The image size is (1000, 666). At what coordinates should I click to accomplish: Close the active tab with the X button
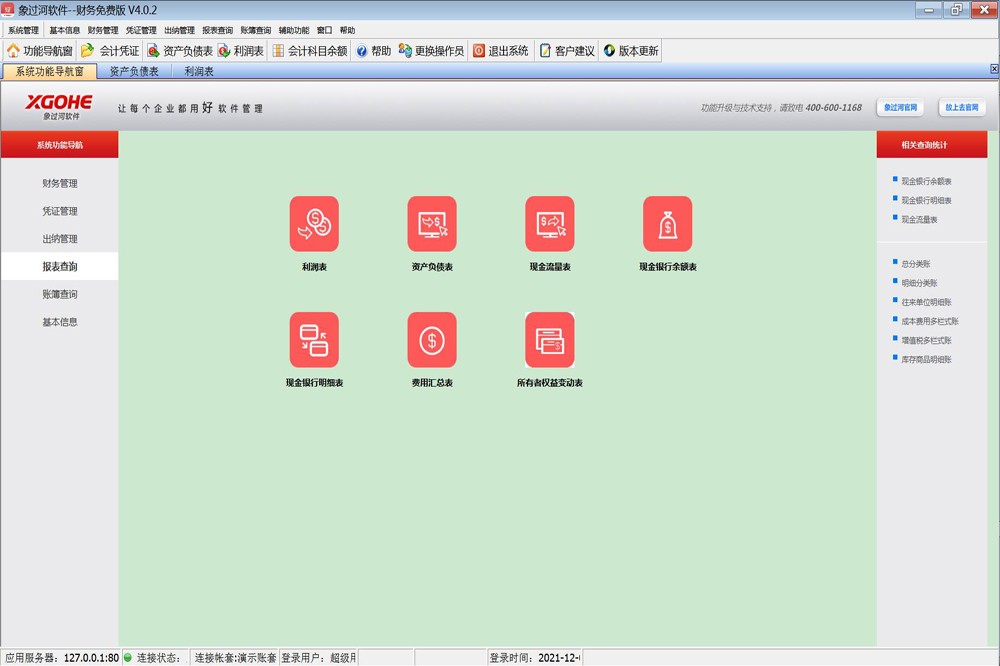point(994,69)
